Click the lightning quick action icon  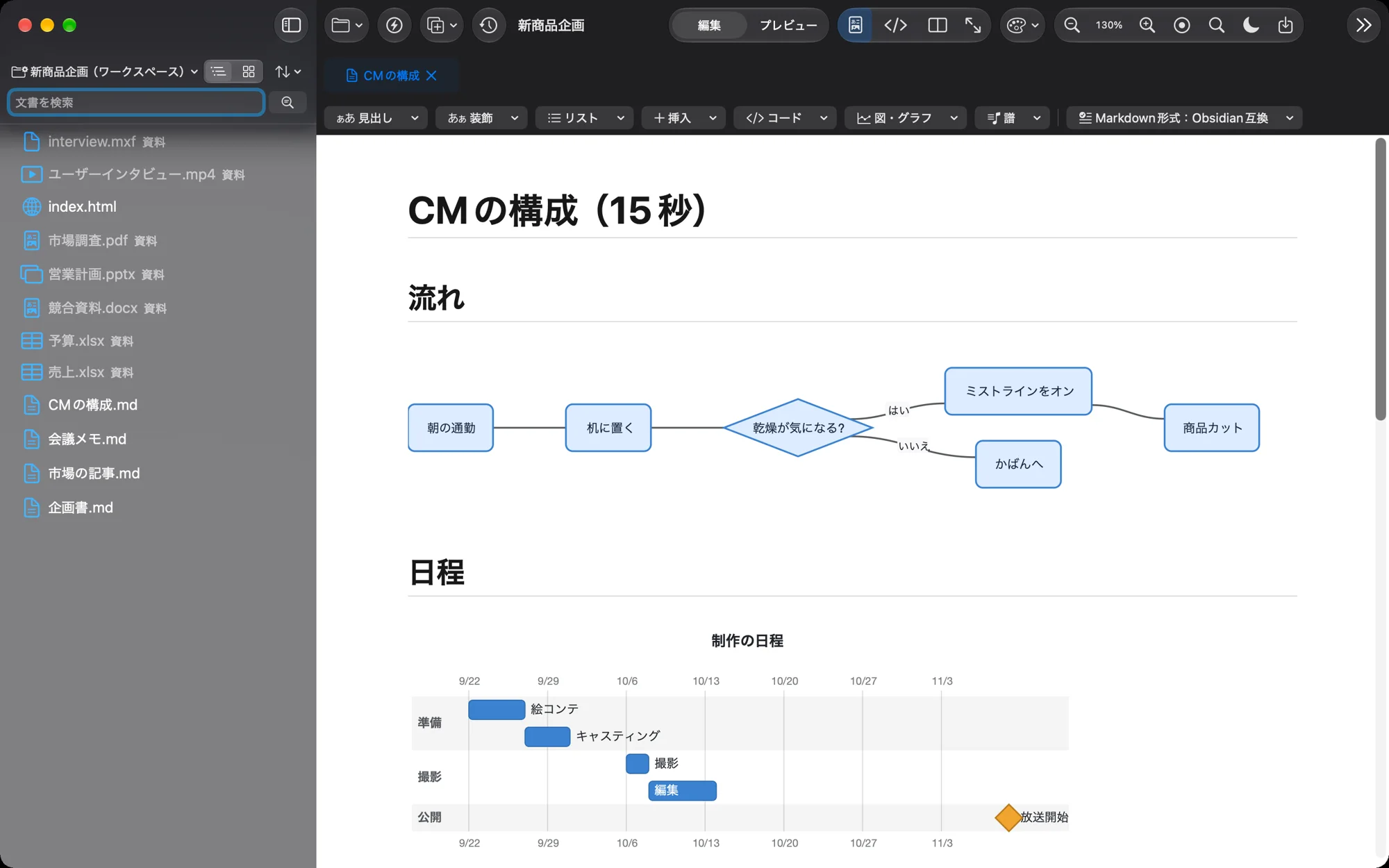pos(394,26)
